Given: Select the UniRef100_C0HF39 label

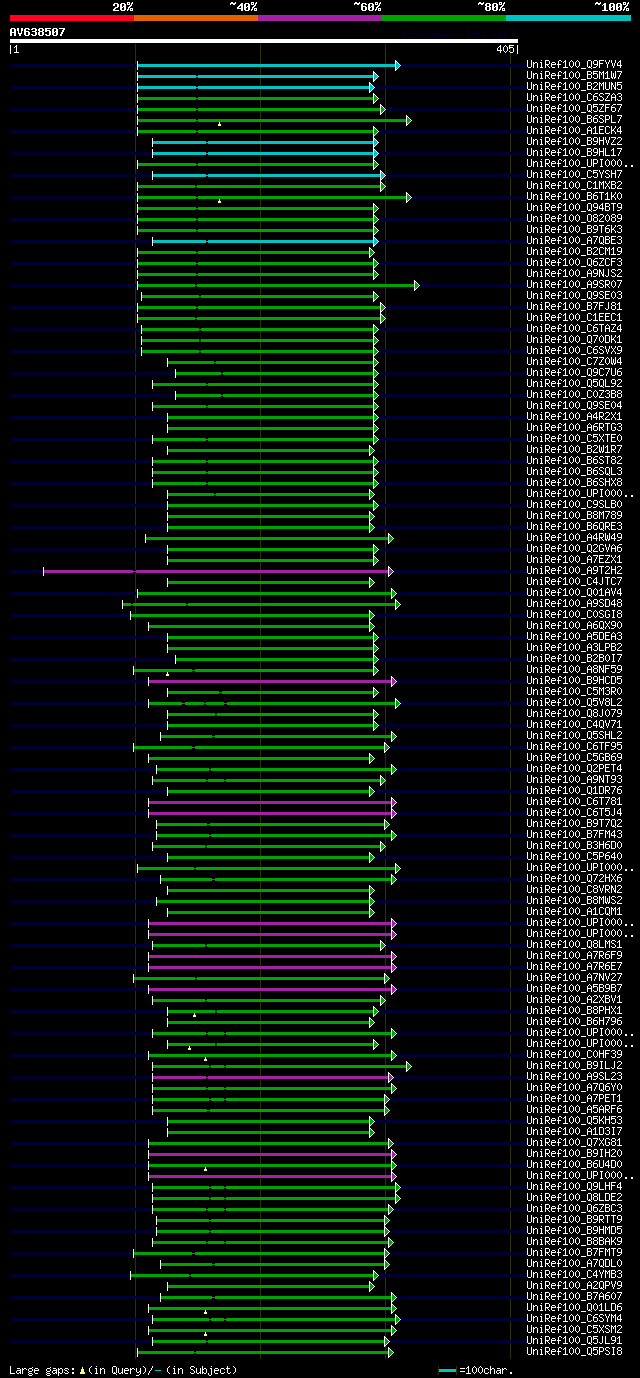Looking at the screenshot, I should 574,1055.
